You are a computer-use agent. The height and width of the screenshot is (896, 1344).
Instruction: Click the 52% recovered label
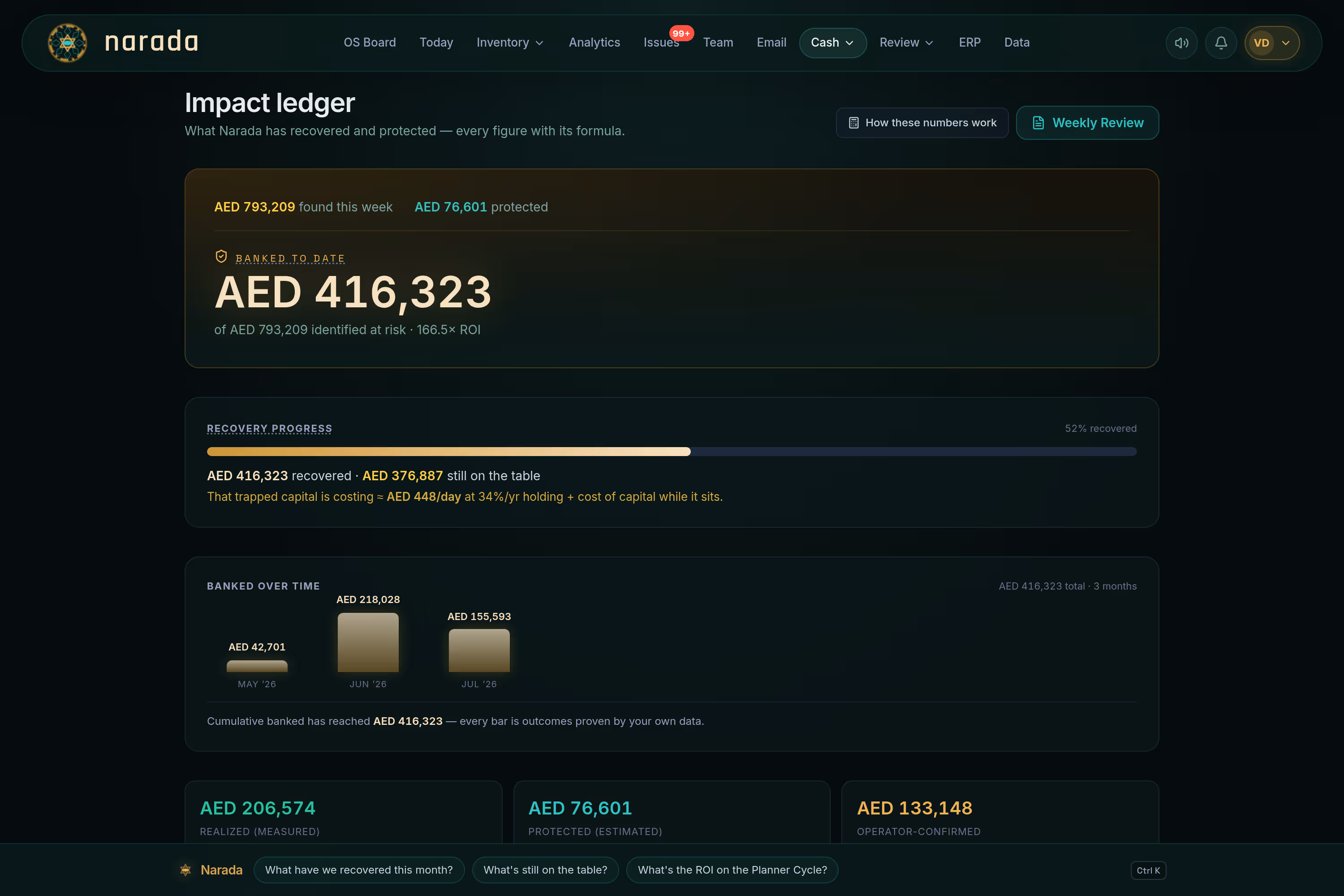coord(1101,428)
